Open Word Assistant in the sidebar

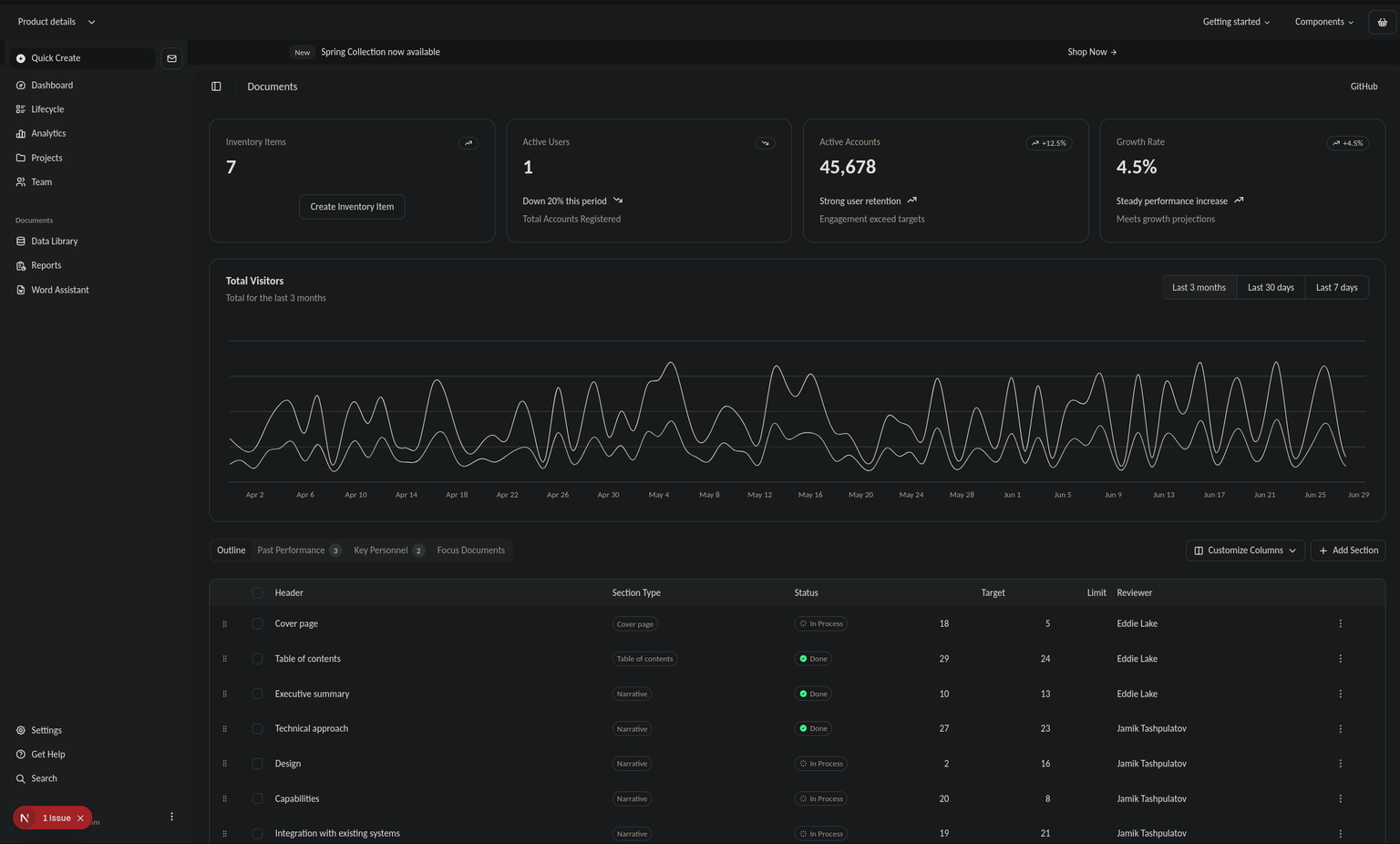click(59, 290)
